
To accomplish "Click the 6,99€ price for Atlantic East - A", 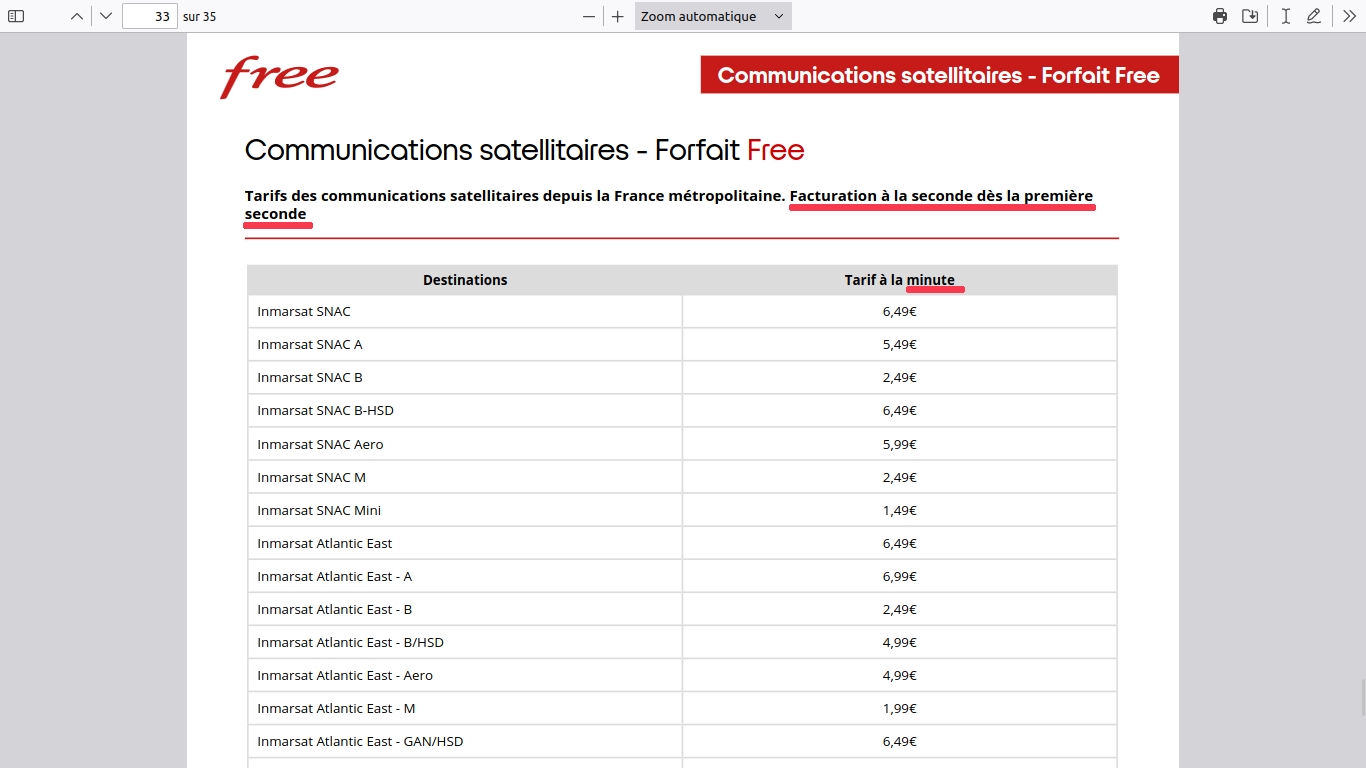I will click(899, 576).
